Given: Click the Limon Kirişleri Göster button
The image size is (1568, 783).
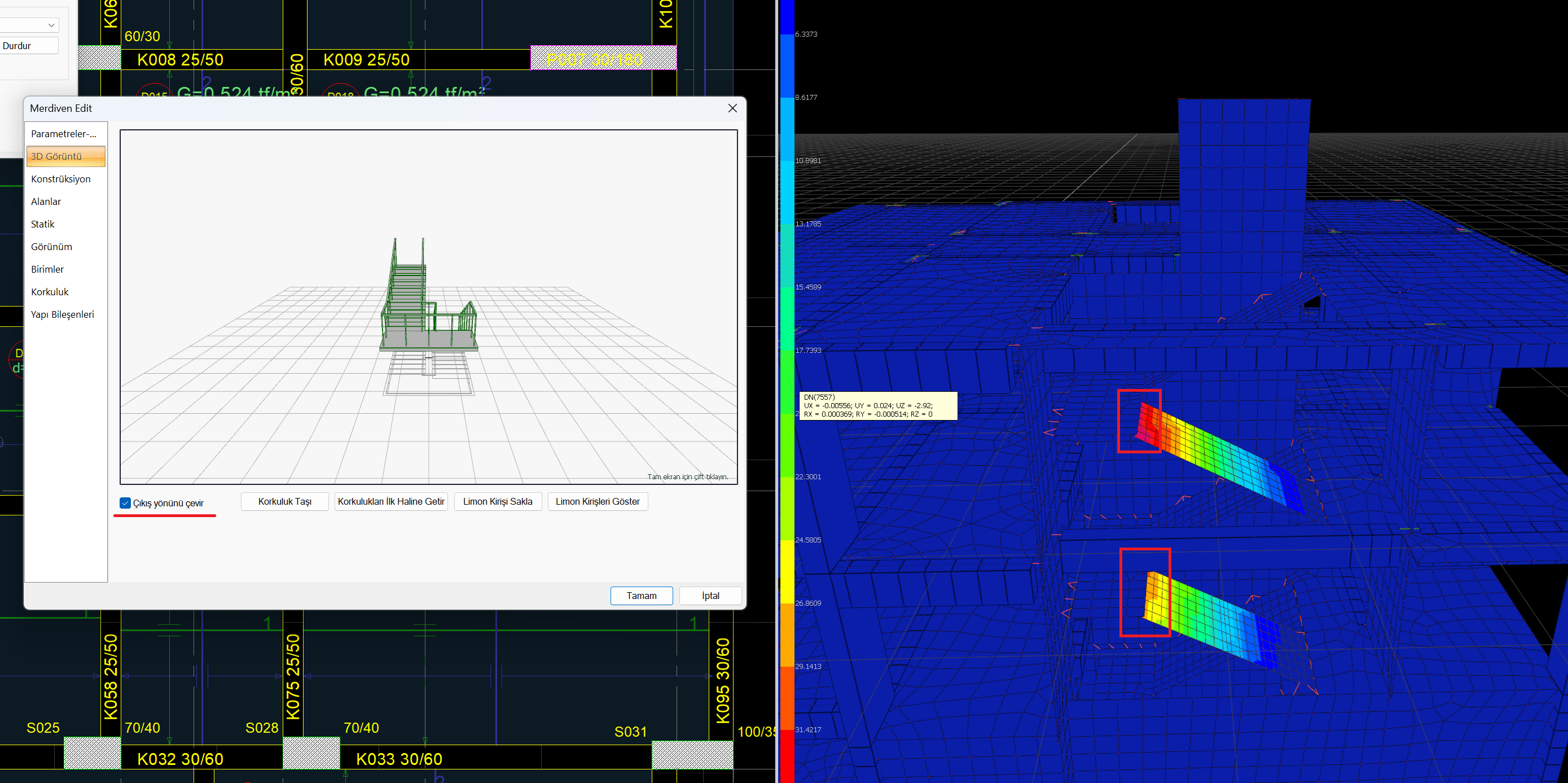Looking at the screenshot, I should tap(597, 502).
